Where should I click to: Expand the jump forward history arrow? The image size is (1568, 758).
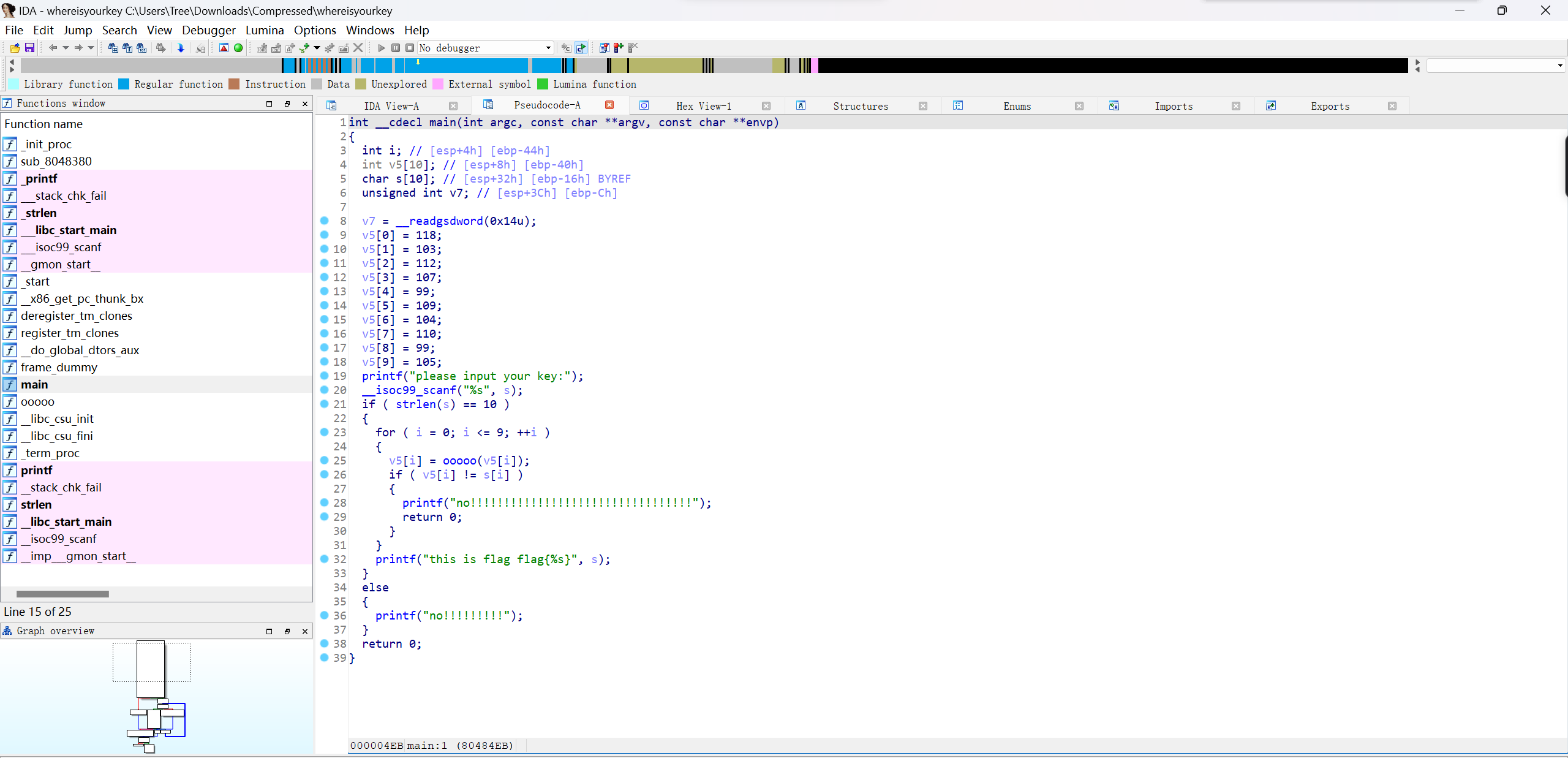(x=91, y=48)
